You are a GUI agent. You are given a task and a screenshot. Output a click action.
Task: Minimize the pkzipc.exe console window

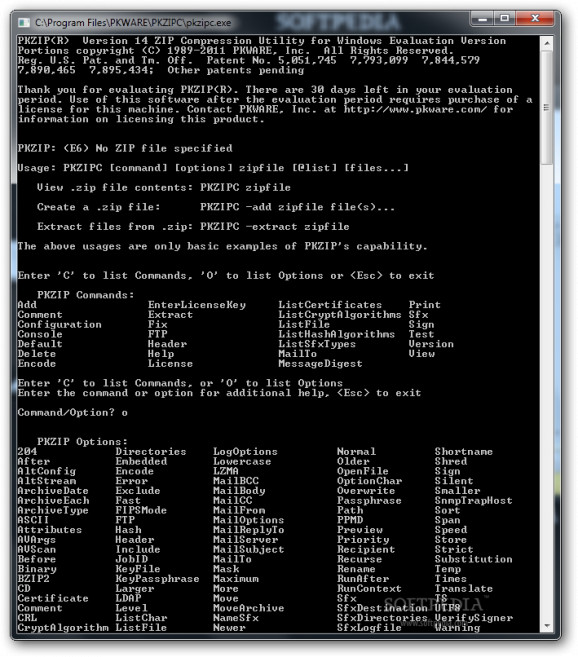(482, 19)
